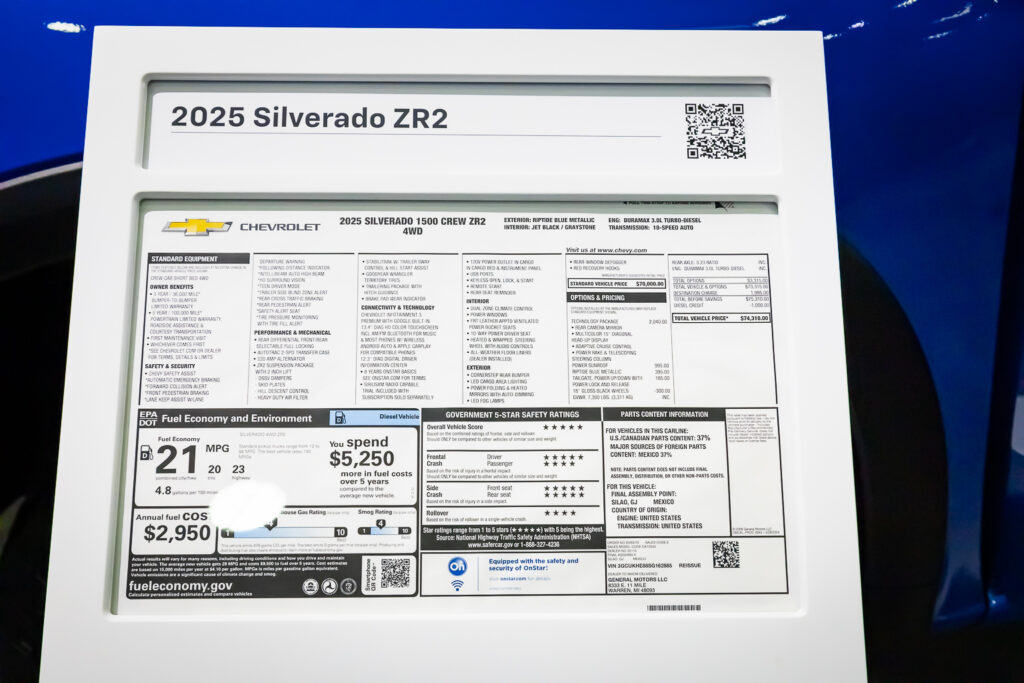The height and width of the screenshot is (683, 1024).
Task: Click the blue OnStar logo
Action: (457, 565)
